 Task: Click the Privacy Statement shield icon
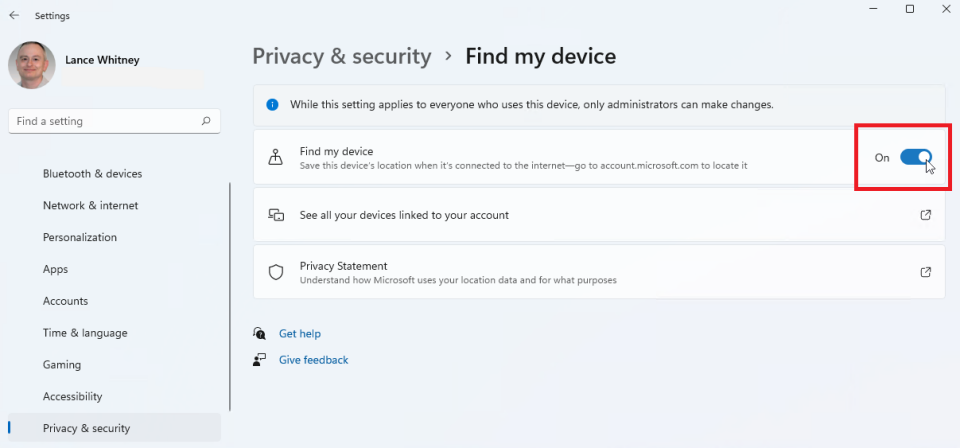tap(277, 272)
